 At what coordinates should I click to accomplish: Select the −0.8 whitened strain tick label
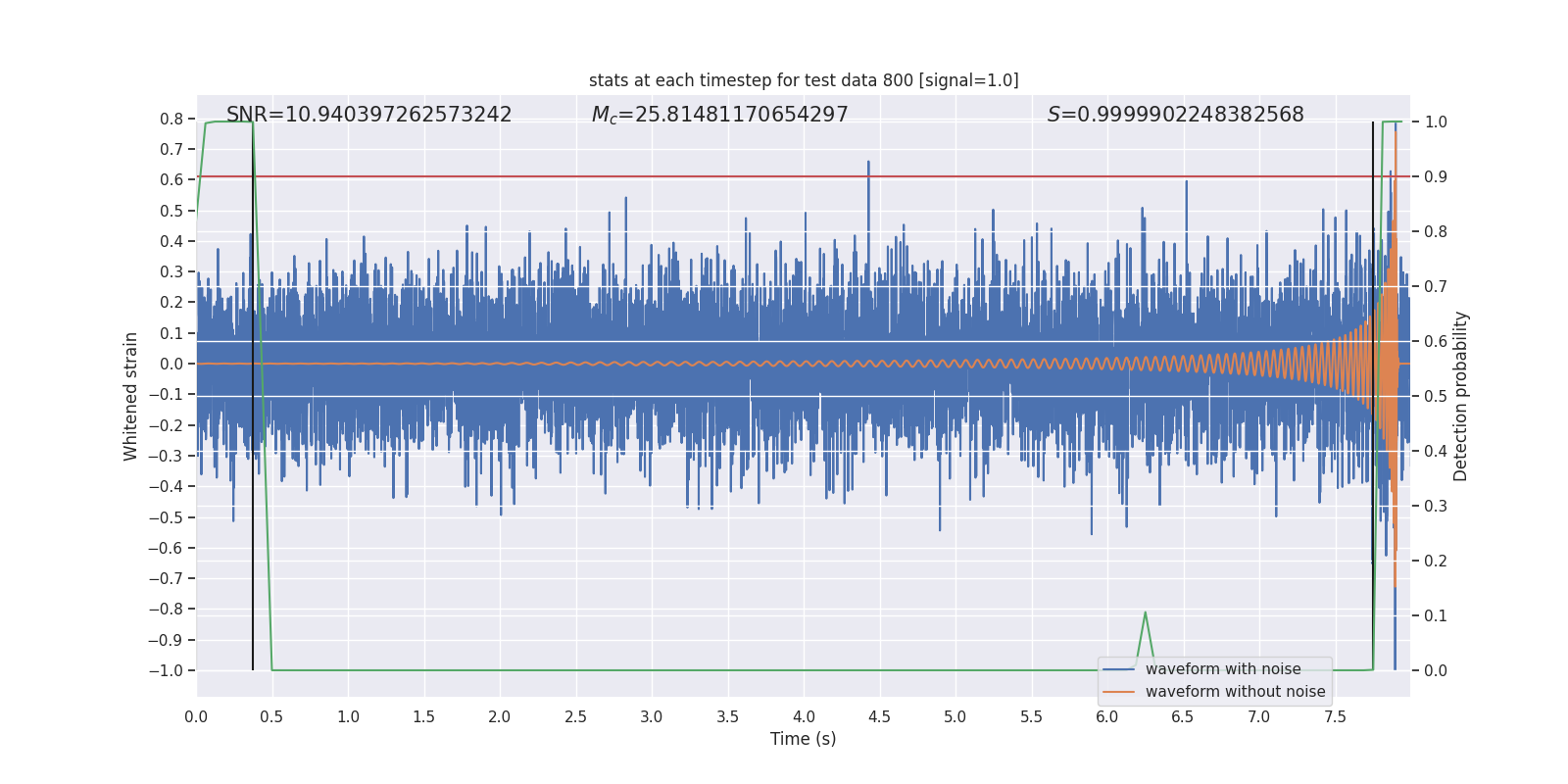tap(166, 610)
